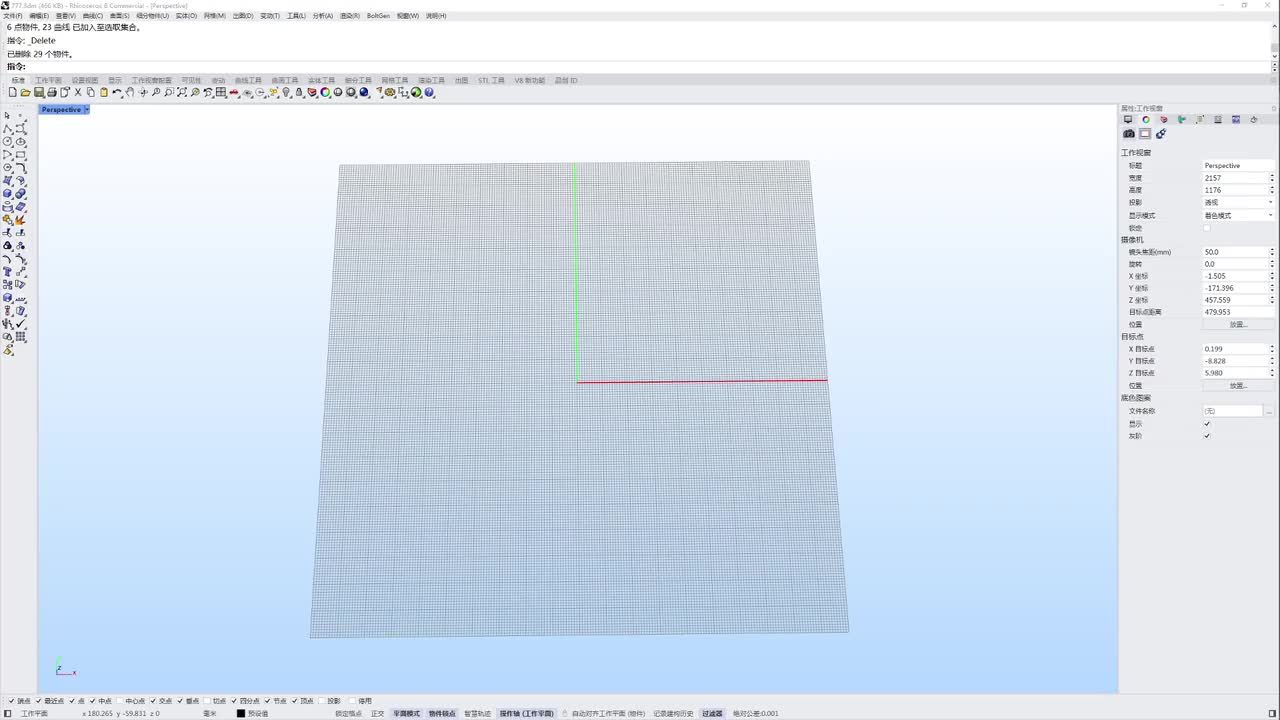Click the monitor icon in properties panel
Viewport: 1280px width, 720px height.
1128,119
